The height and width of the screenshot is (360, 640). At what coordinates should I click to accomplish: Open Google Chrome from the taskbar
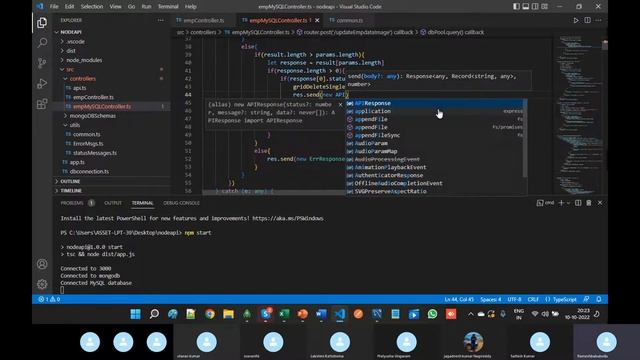[x=210, y=314]
